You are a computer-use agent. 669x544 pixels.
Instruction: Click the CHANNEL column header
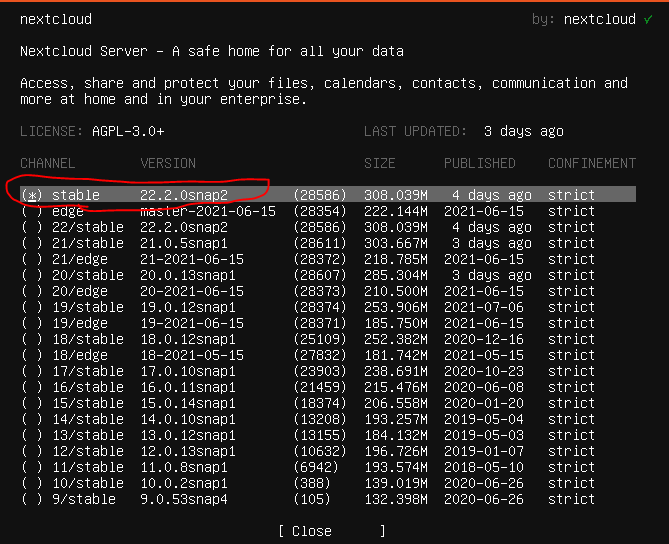pos(47,163)
